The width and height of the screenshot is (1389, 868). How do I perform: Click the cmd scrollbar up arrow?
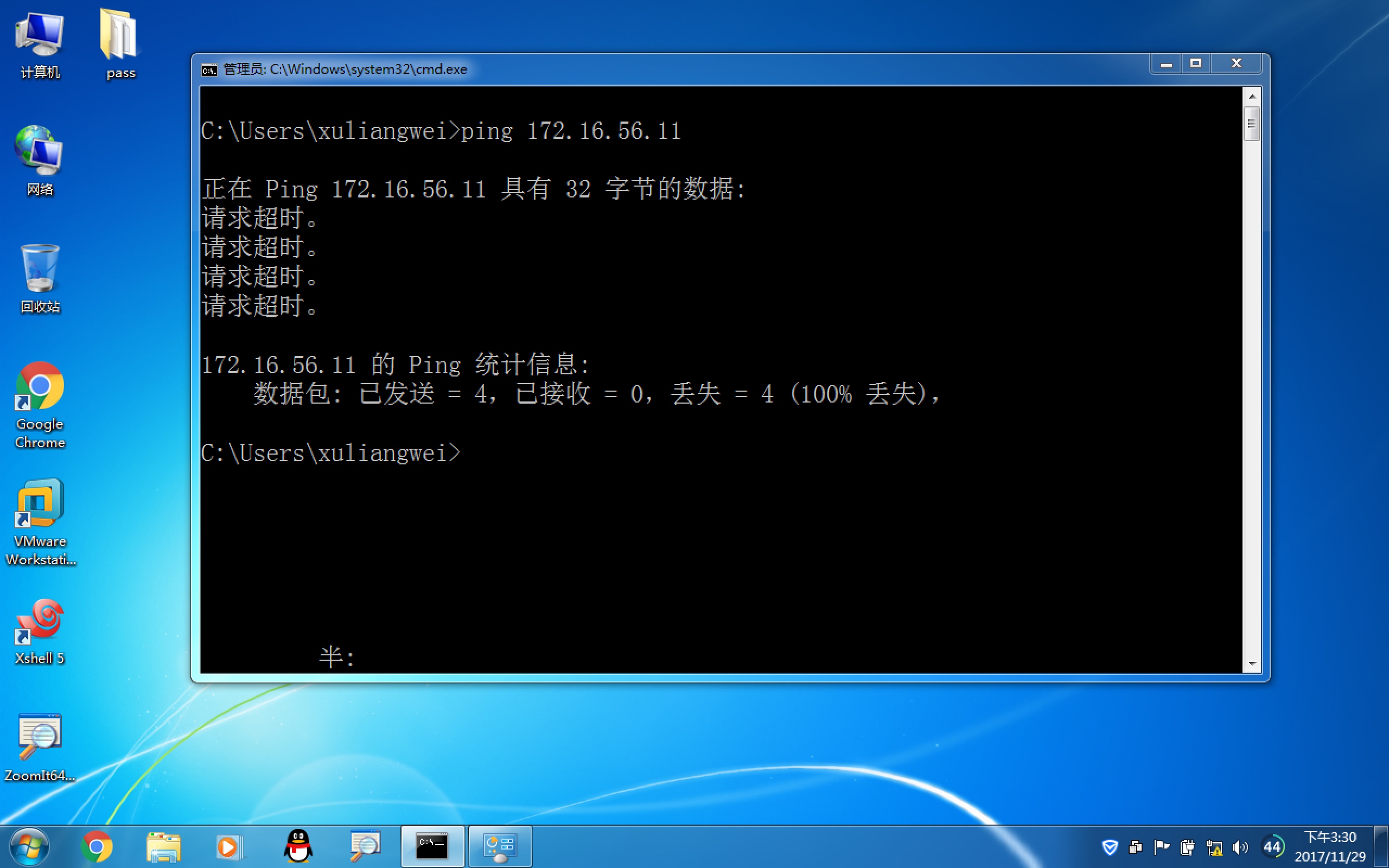[1252, 96]
